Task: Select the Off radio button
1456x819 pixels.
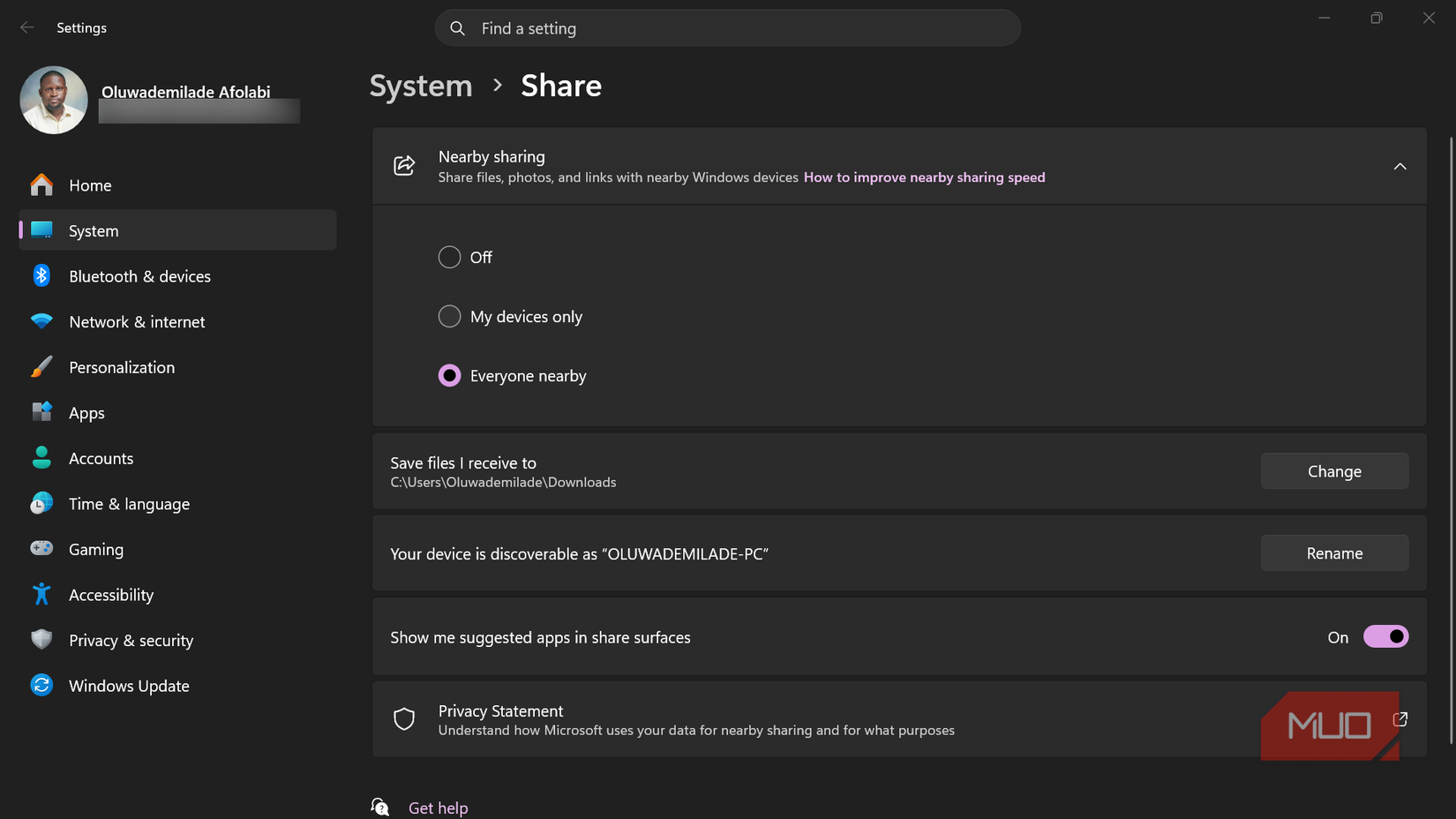Action: 449,257
